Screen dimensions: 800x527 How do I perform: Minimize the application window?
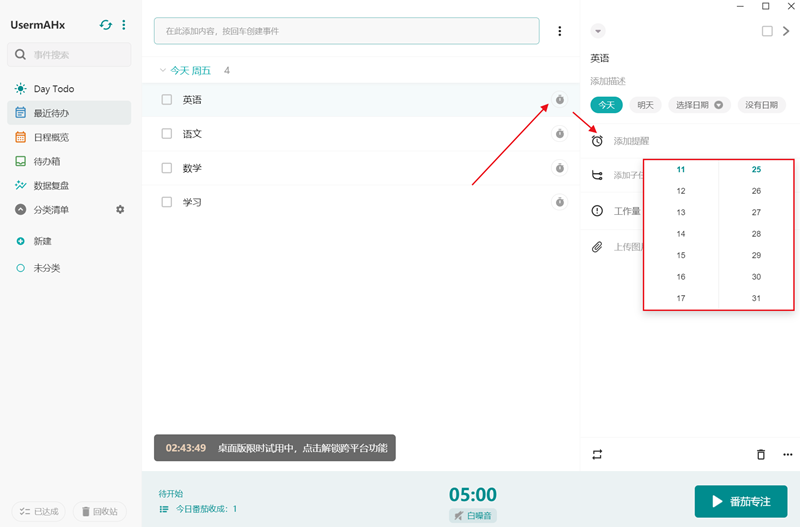pos(740,6)
